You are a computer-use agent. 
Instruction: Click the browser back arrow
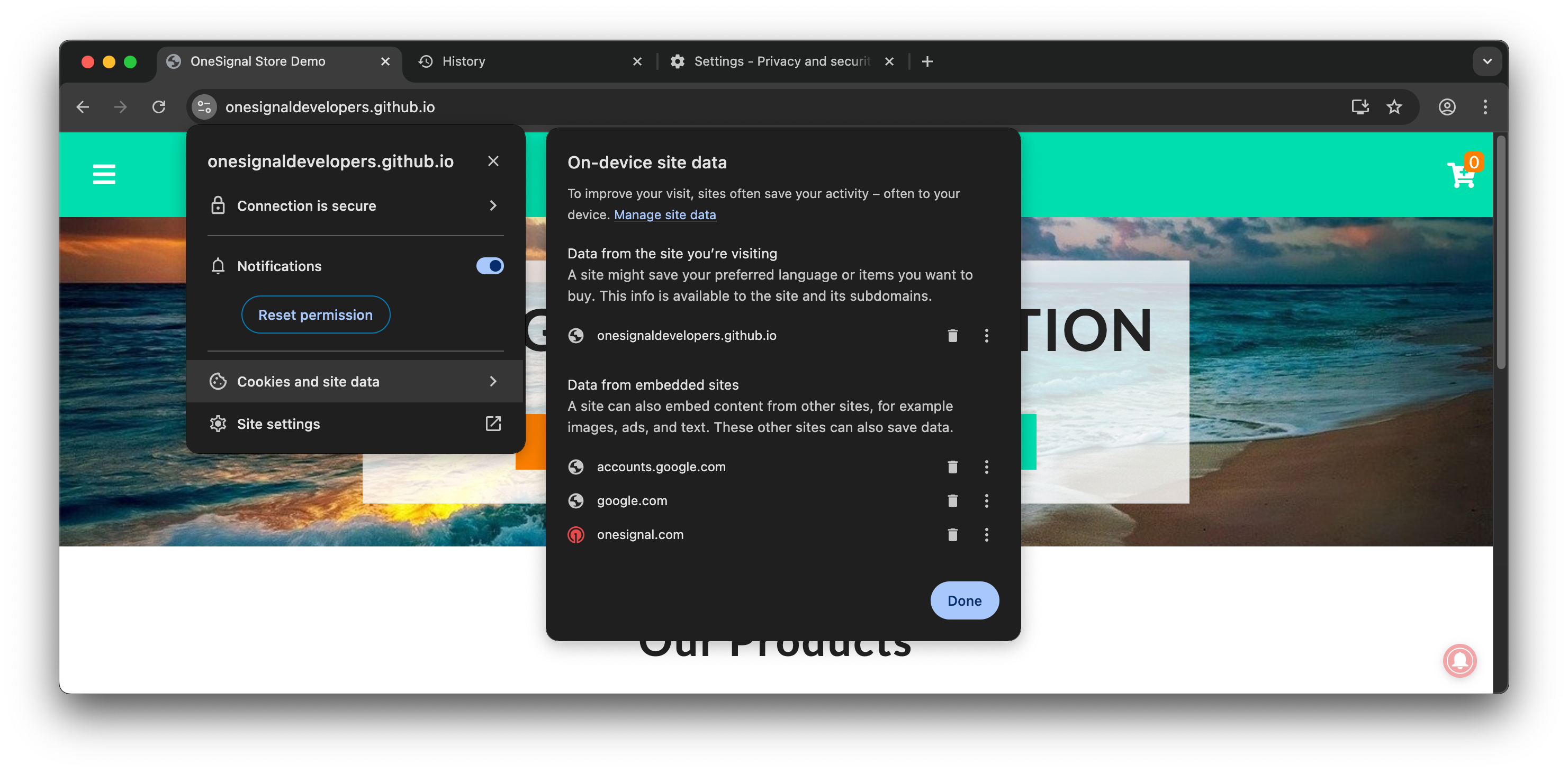(x=83, y=107)
